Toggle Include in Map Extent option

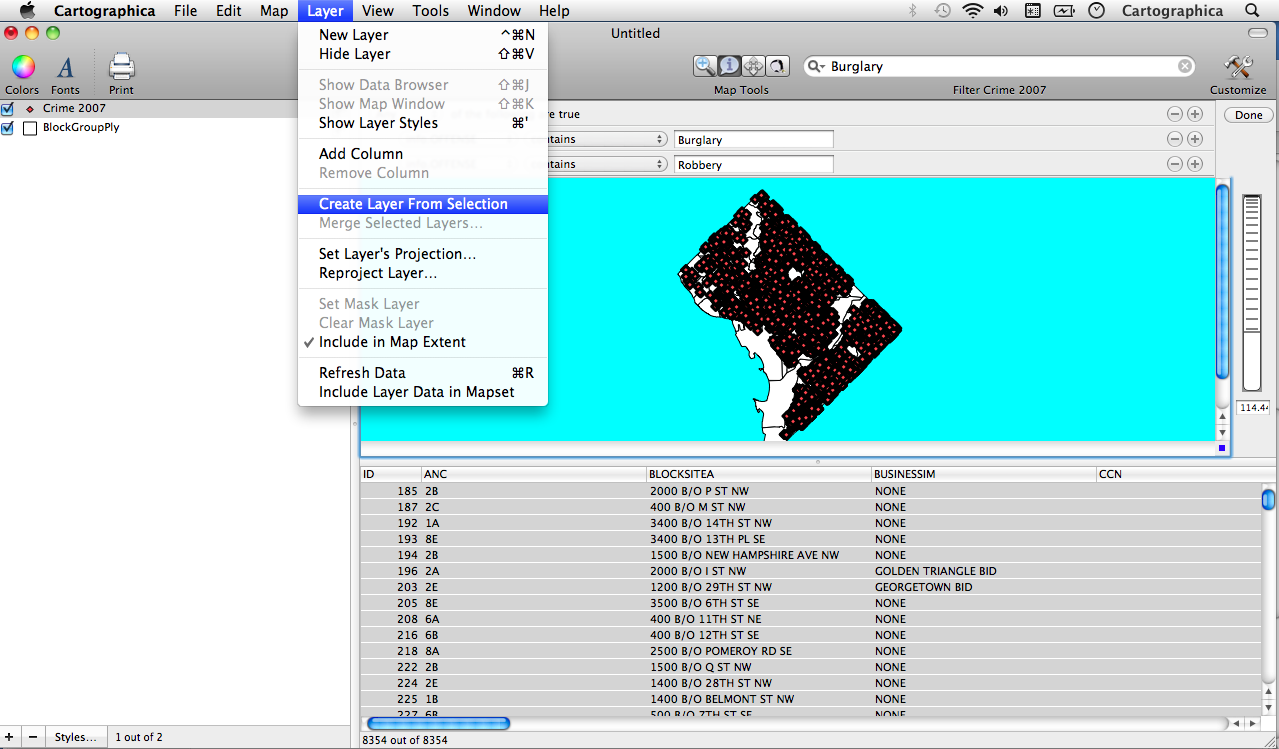392,342
